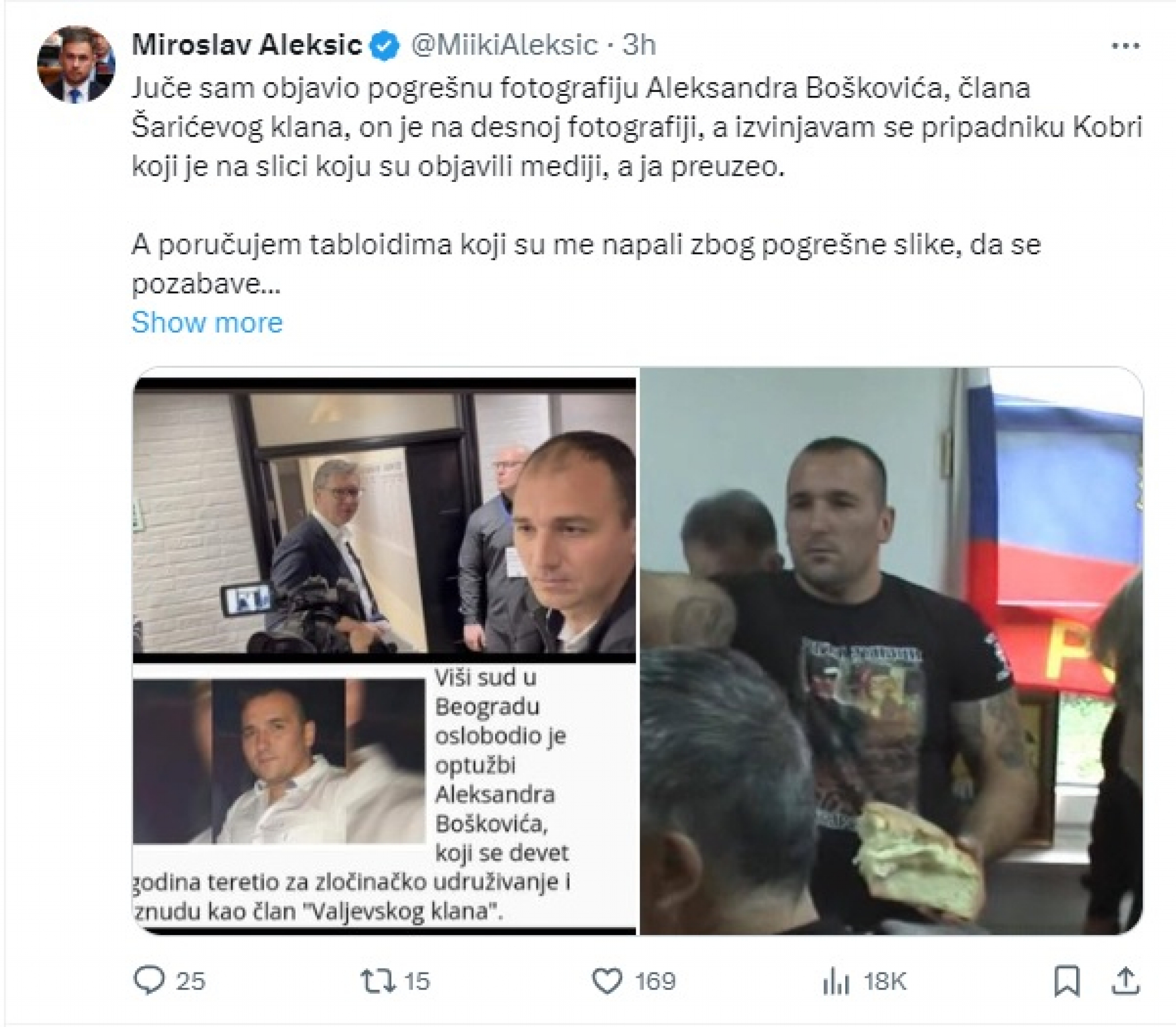
Task: Expand tweet text with Show more
Action: click(207, 322)
